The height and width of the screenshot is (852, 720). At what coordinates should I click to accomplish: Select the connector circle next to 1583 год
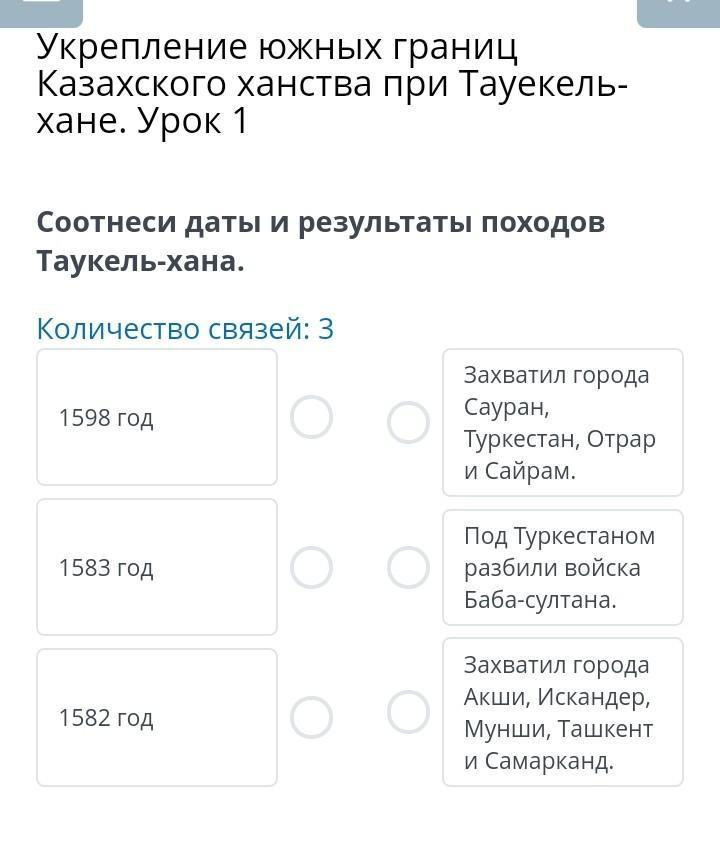click(311, 567)
